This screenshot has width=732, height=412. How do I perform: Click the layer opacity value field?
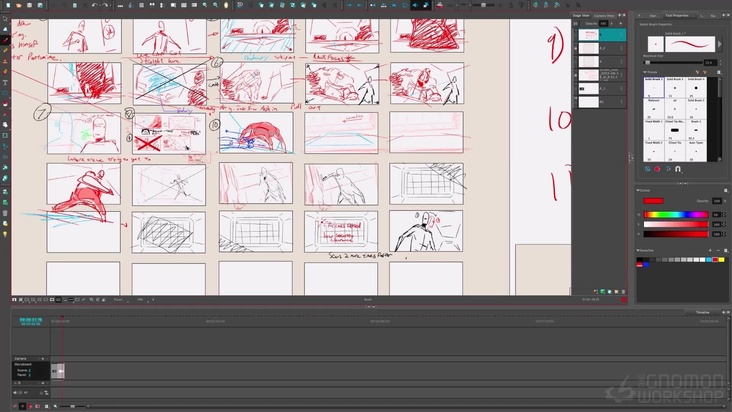[x=604, y=23]
